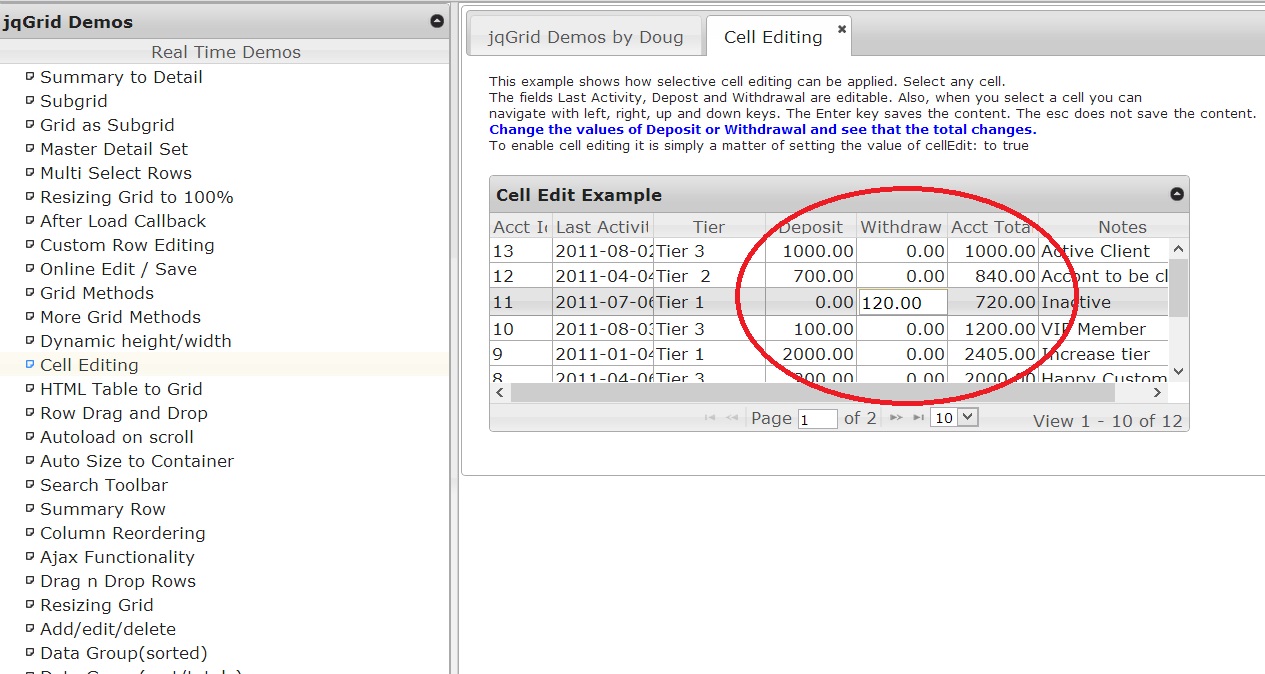Open Online Edit / Save demo
This screenshot has width=1265, height=674.
pos(118,269)
